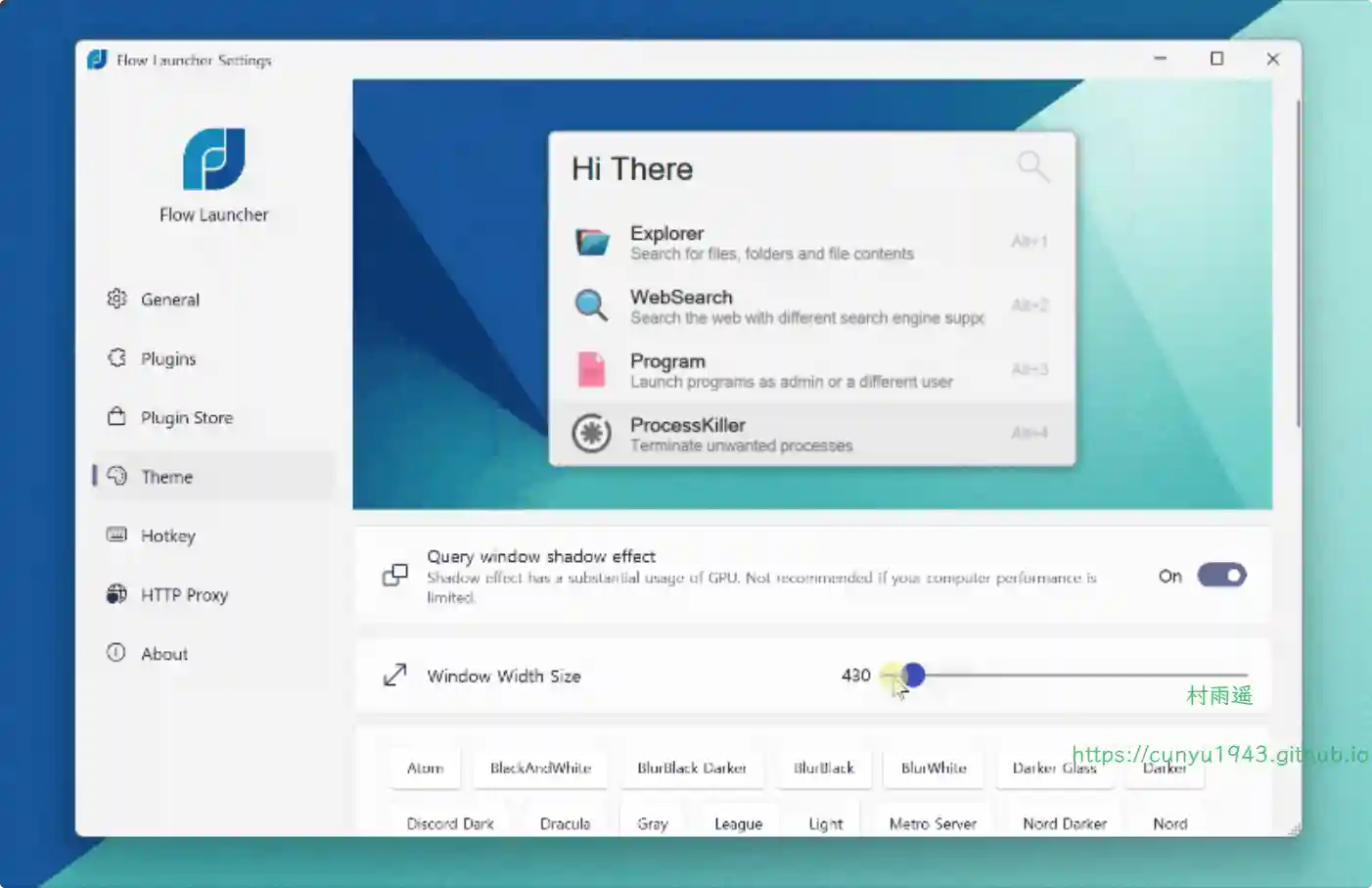
Task: Turn off Query window shadow effect toggle
Action: [1221, 576]
